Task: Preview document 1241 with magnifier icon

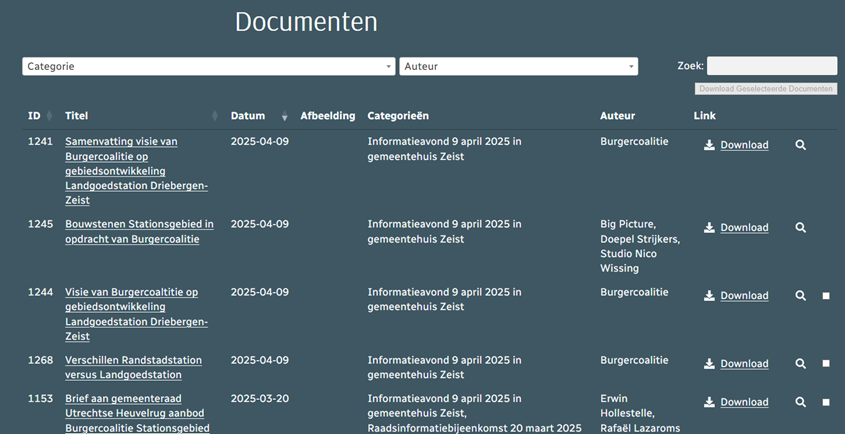Action: click(x=801, y=145)
